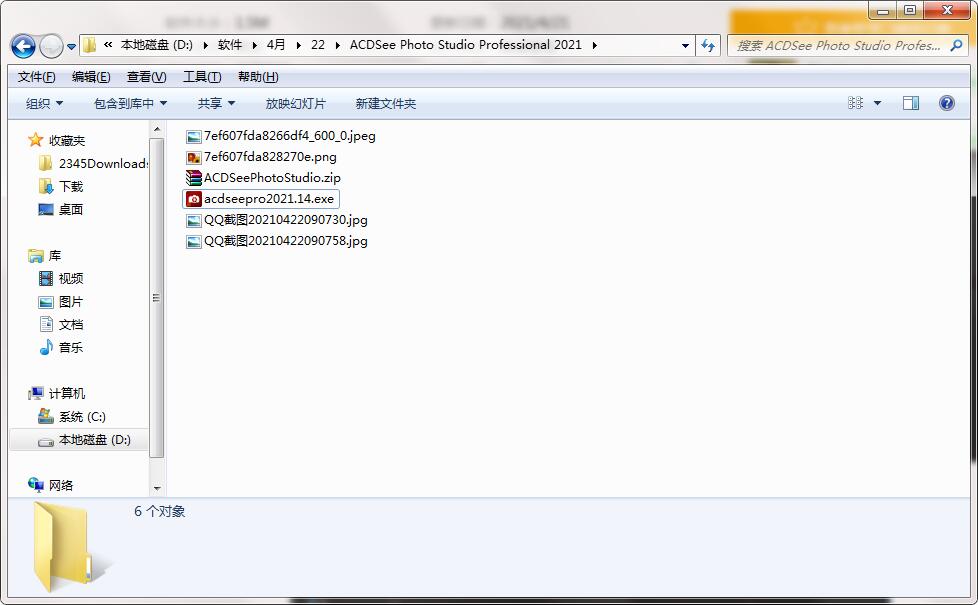The image size is (978, 605).
Task: Select QQ截图20210422090758.jpg
Action: [277, 241]
